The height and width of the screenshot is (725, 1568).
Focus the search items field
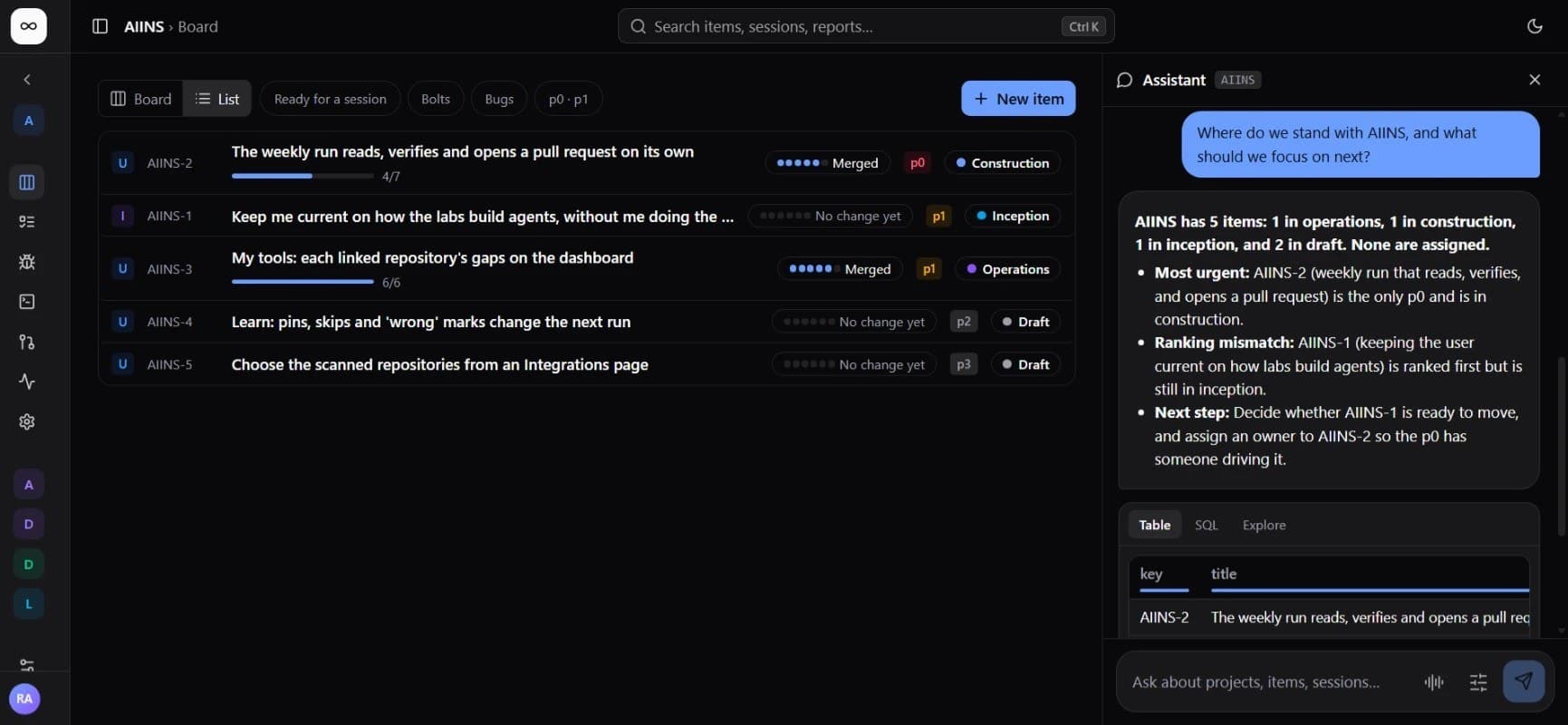[866, 26]
